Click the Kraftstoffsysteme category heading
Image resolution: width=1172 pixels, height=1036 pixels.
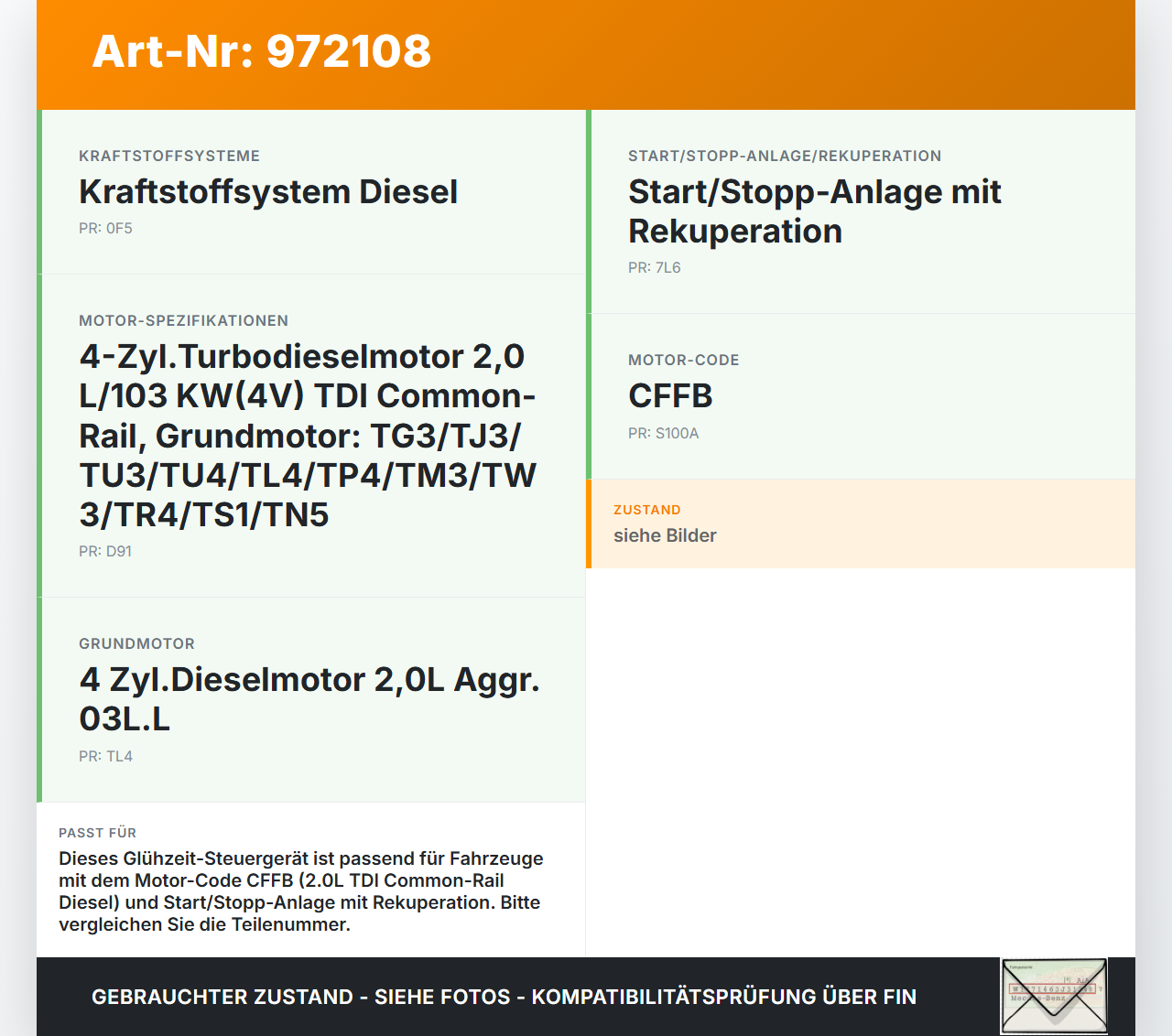[x=169, y=156]
